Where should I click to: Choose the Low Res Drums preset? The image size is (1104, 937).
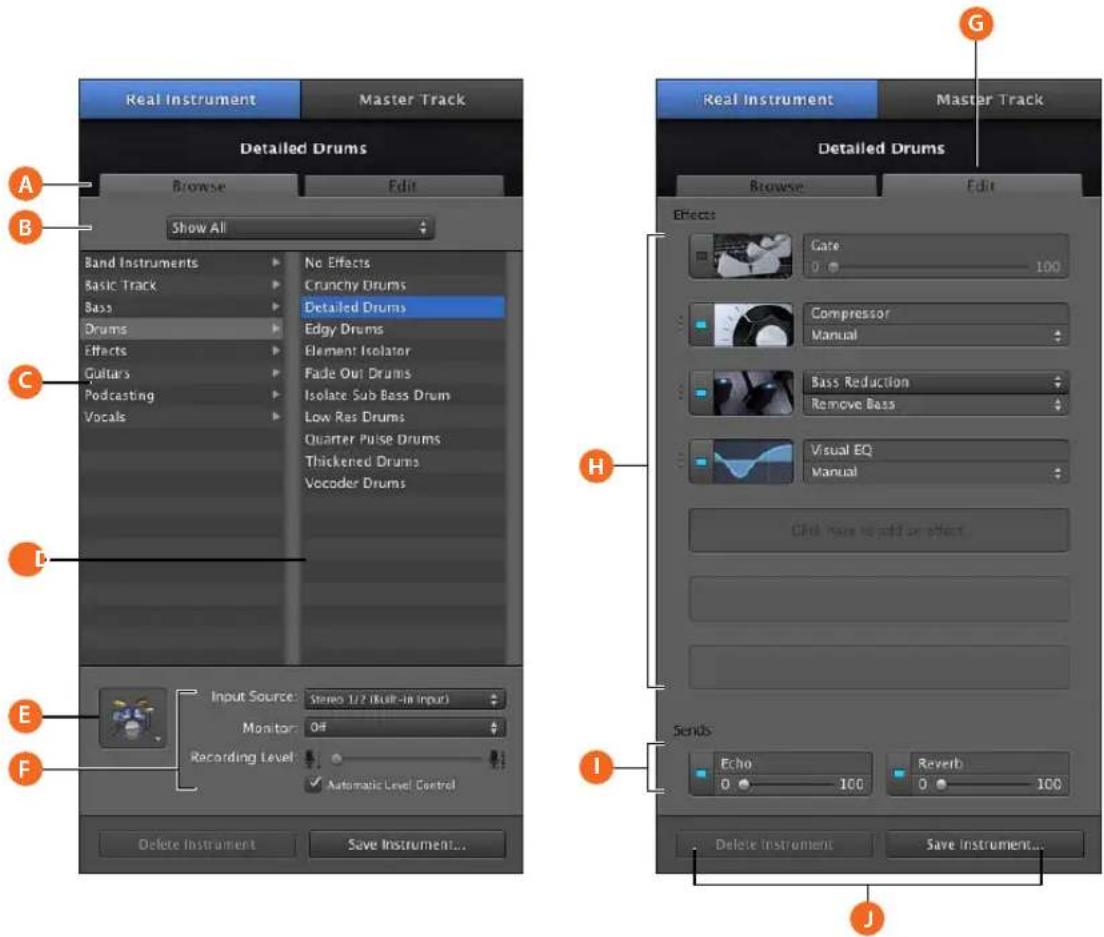(403, 417)
